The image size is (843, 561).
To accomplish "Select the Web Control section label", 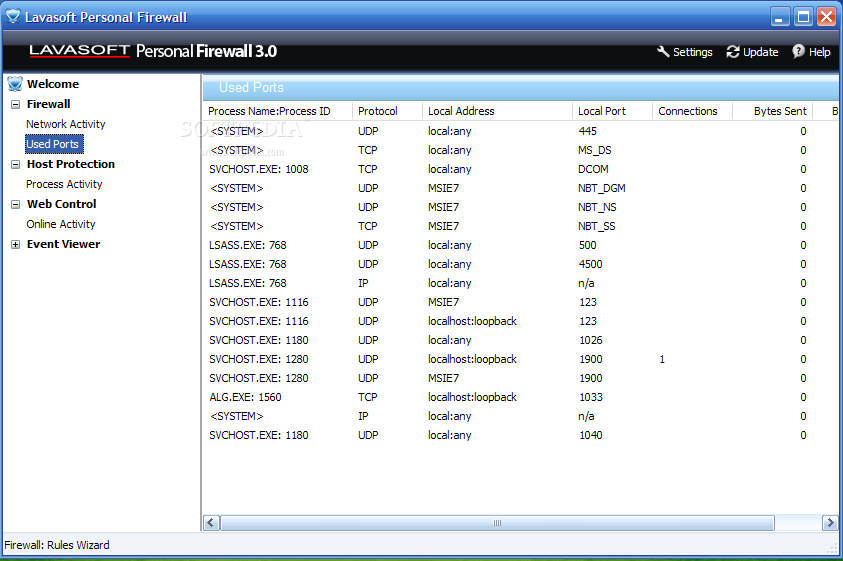I will pos(61,204).
